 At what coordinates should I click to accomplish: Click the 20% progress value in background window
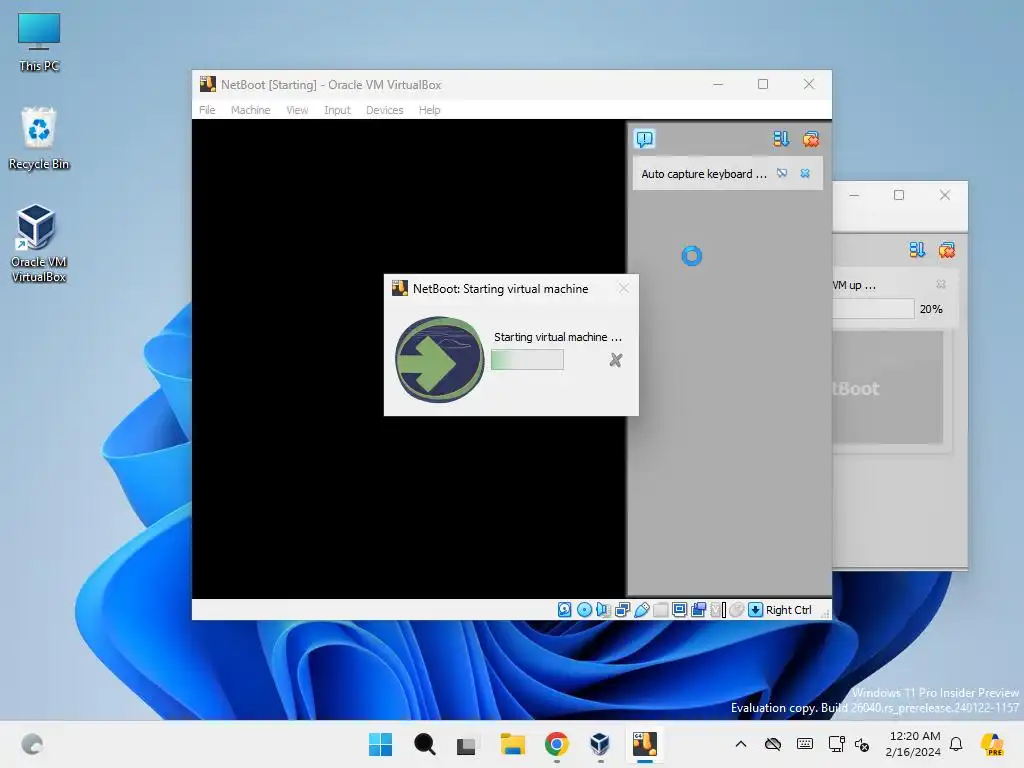point(931,309)
